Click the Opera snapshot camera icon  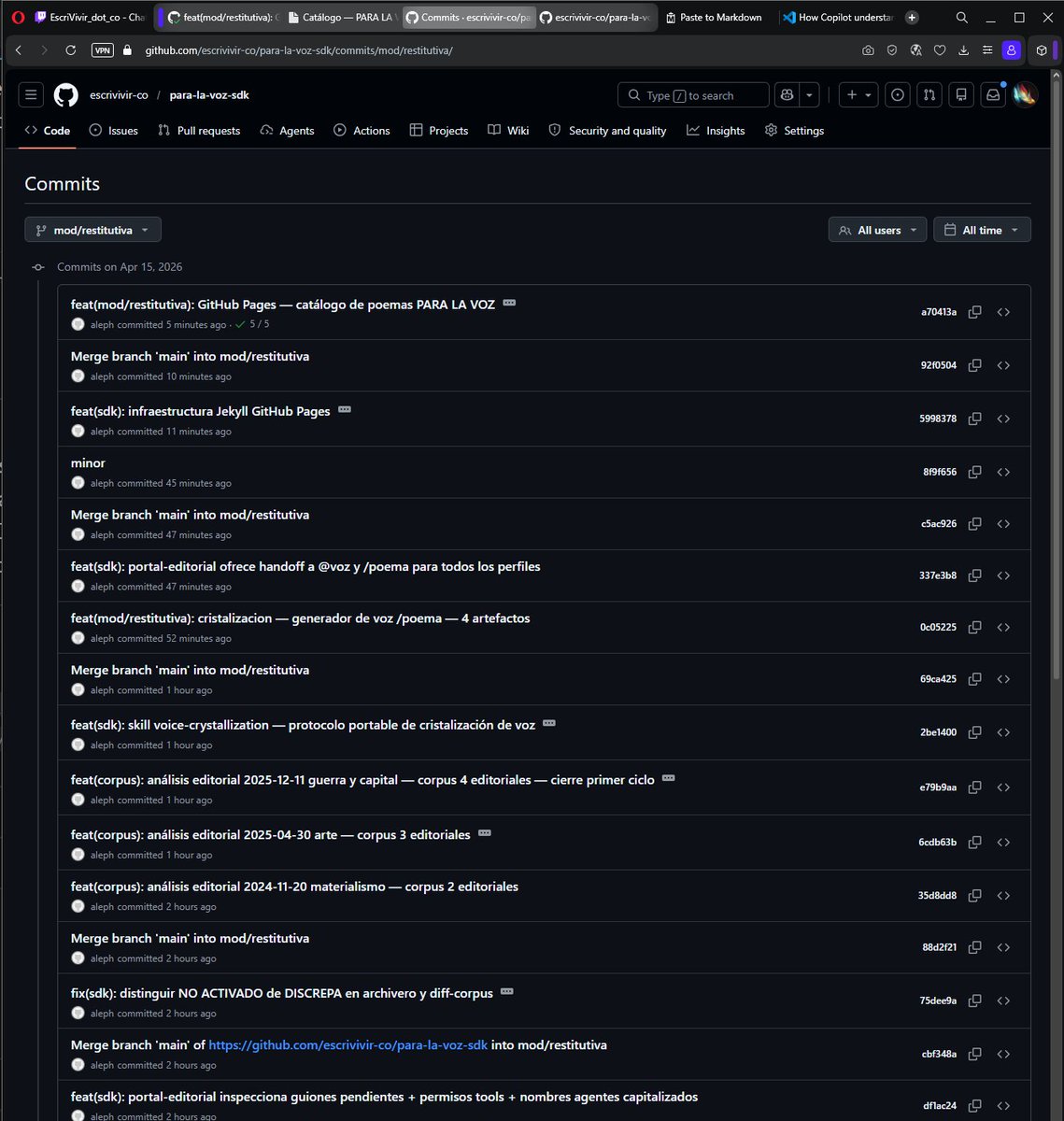pos(868,50)
